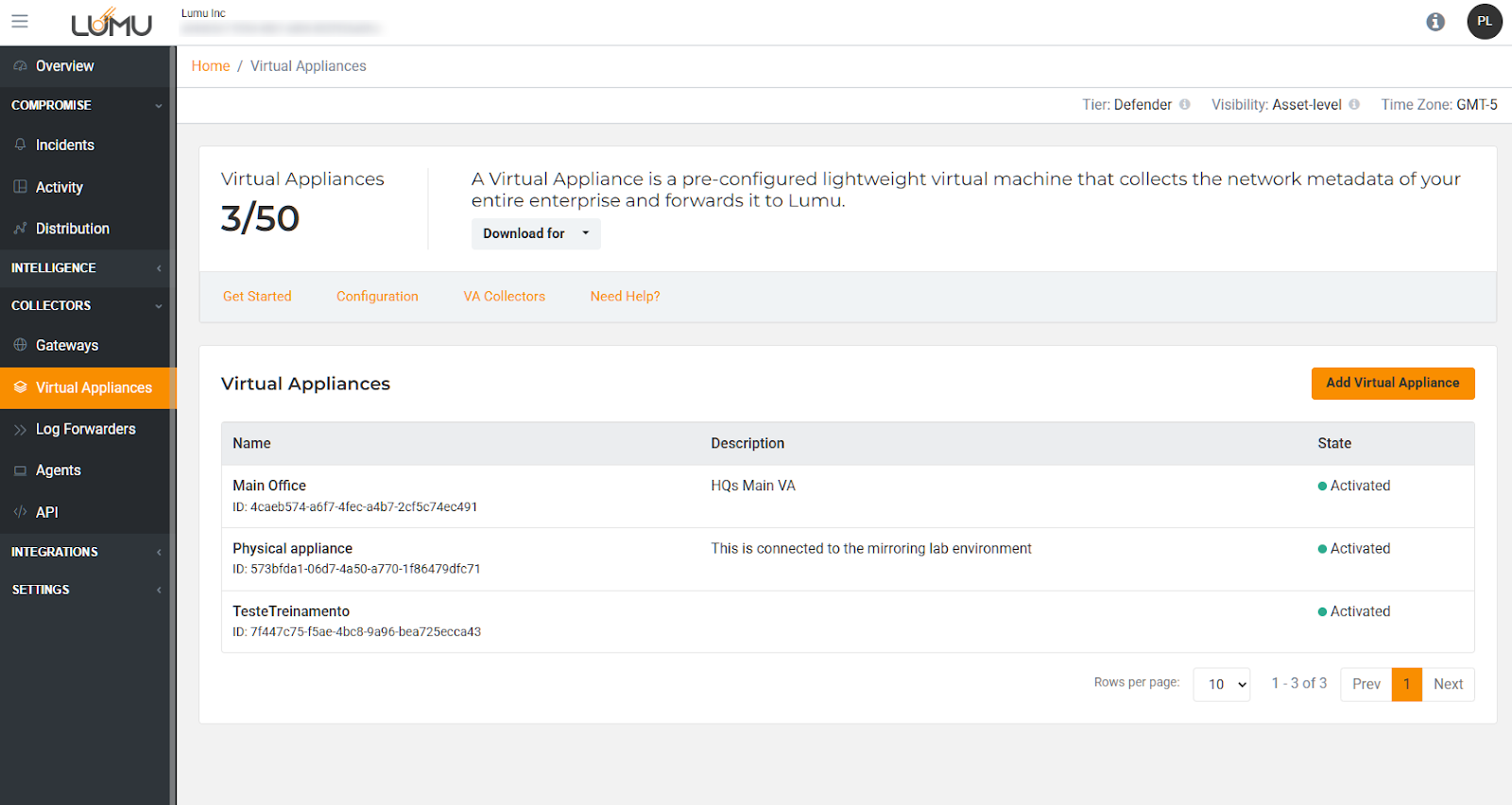Follow the Home breadcrumb link
The height and width of the screenshot is (805, 1512).
(210, 66)
